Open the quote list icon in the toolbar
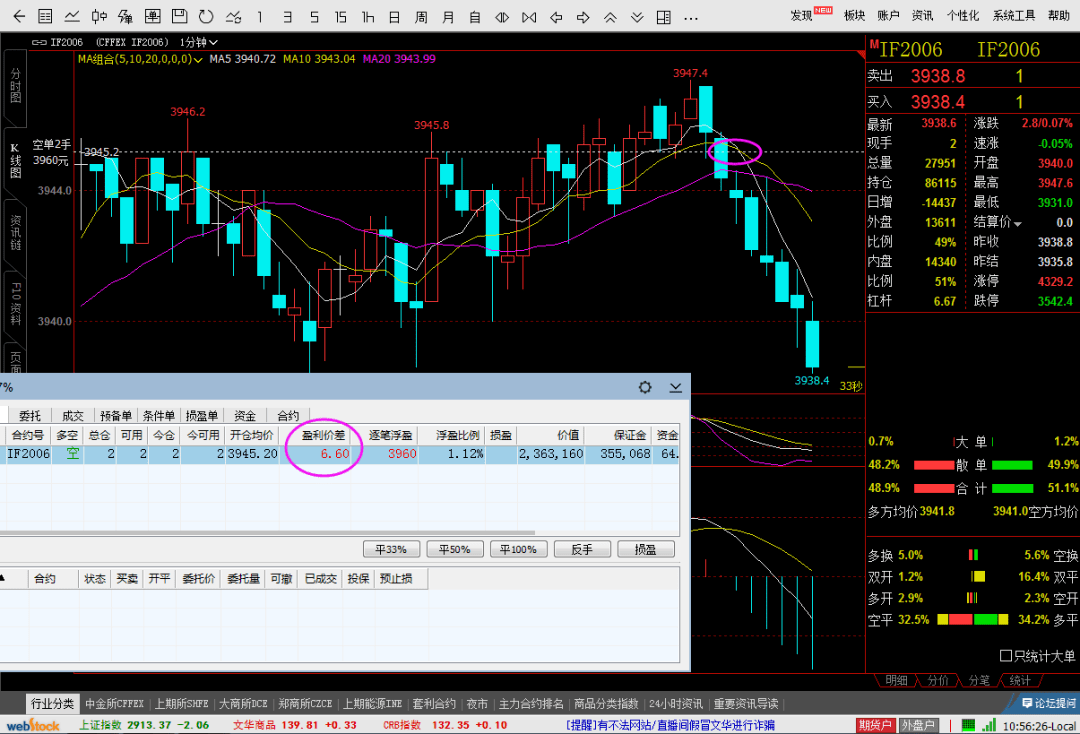Screen dimensions: 1080x734 tap(45, 17)
